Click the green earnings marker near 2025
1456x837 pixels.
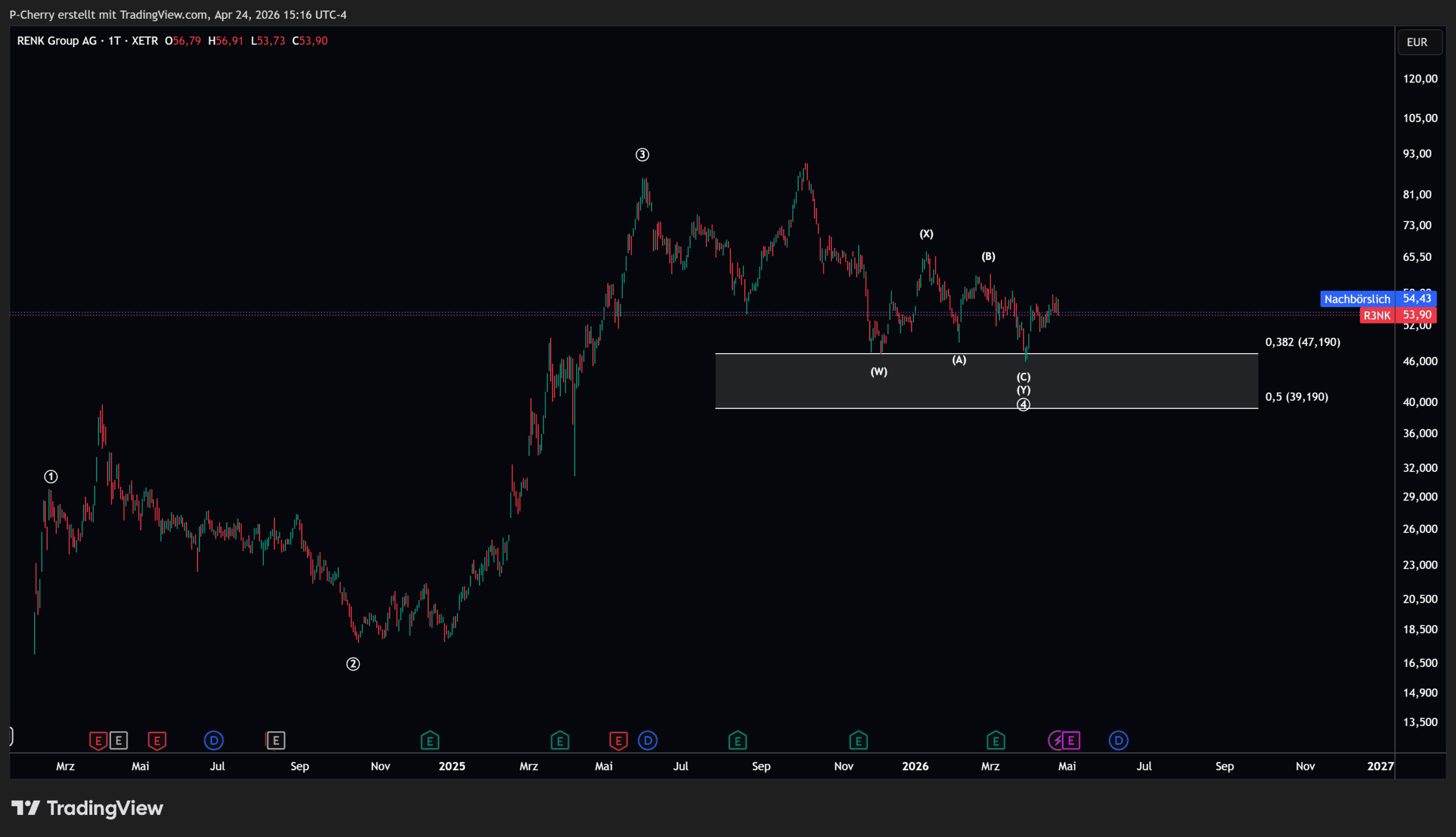click(x=430, y=740)
